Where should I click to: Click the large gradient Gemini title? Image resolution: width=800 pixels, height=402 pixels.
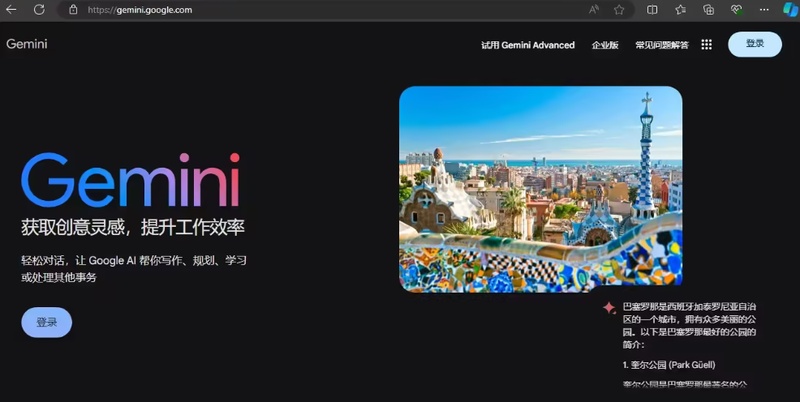131,180
